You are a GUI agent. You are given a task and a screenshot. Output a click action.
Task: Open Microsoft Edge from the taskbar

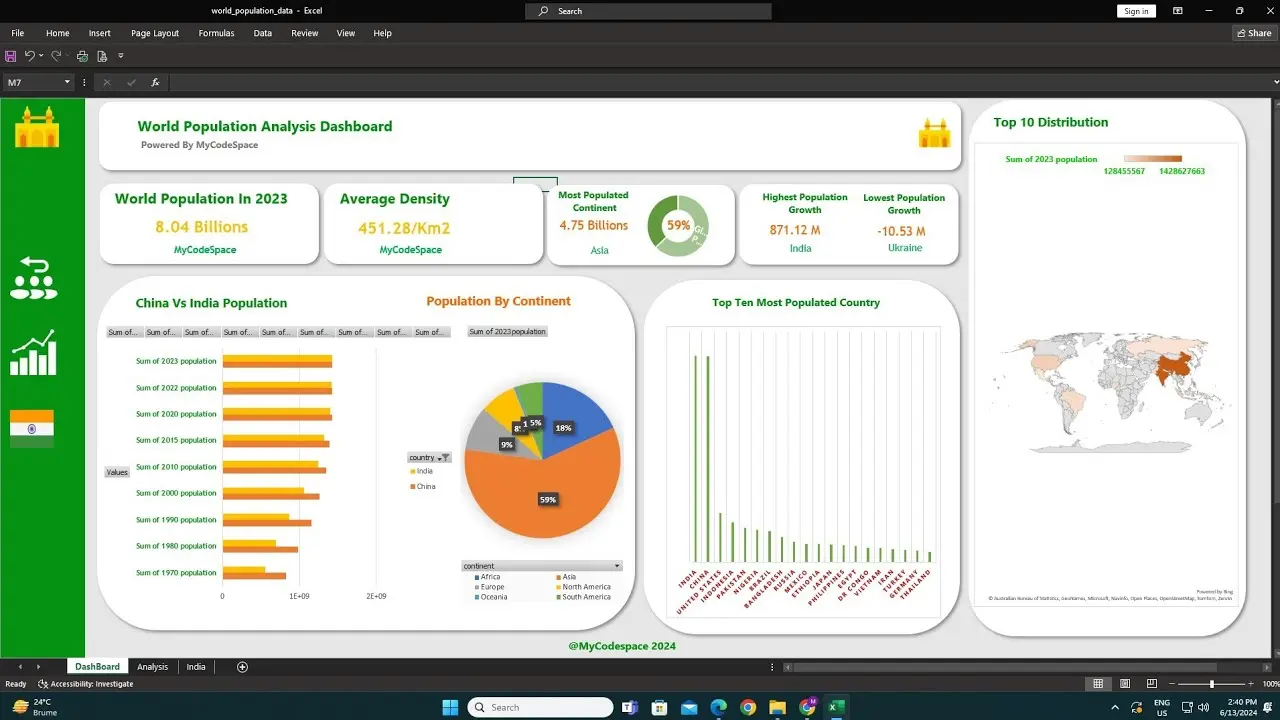click(718, 707)
